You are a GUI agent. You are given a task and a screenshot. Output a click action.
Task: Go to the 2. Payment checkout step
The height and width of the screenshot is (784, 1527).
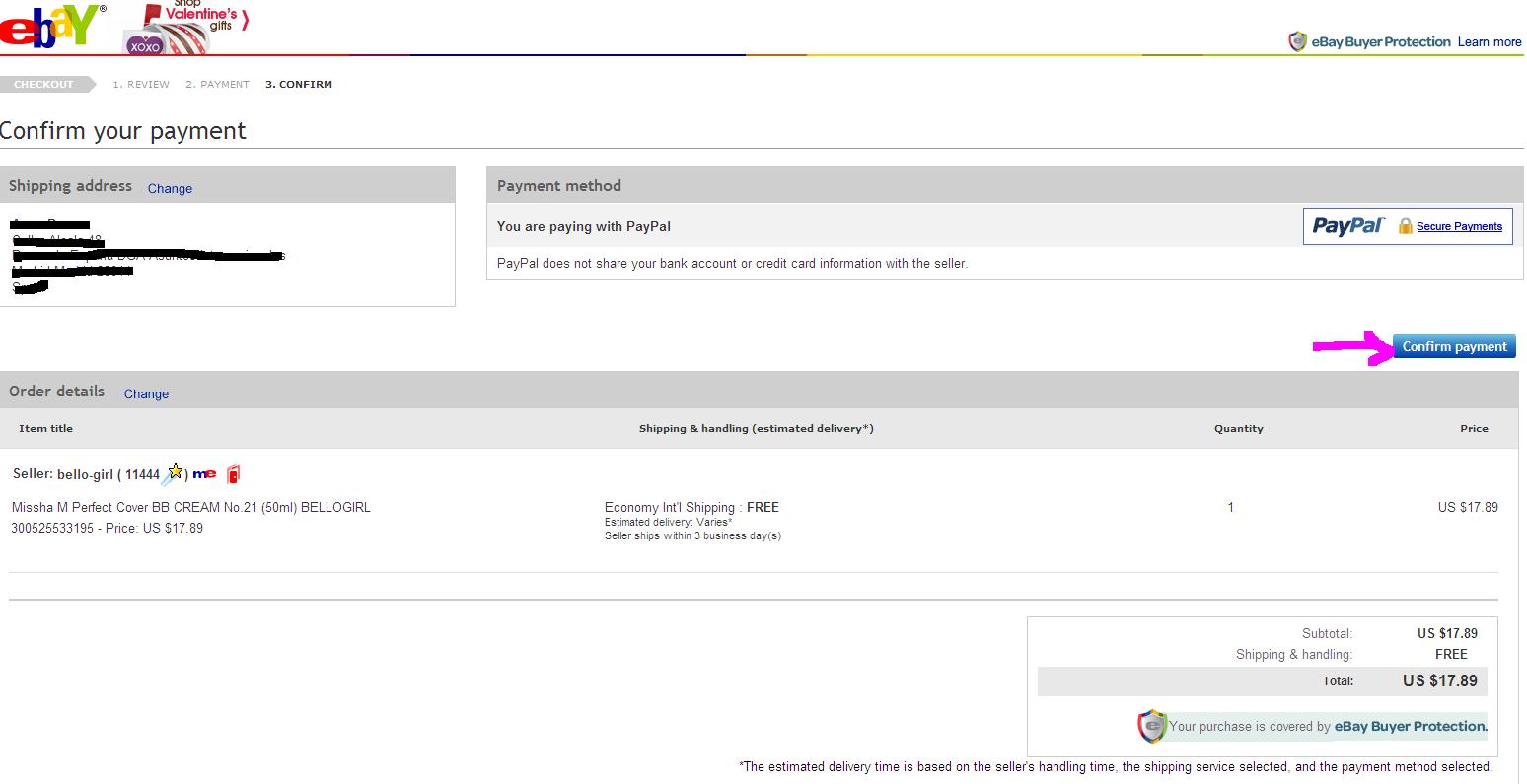(x=217, y=85)
